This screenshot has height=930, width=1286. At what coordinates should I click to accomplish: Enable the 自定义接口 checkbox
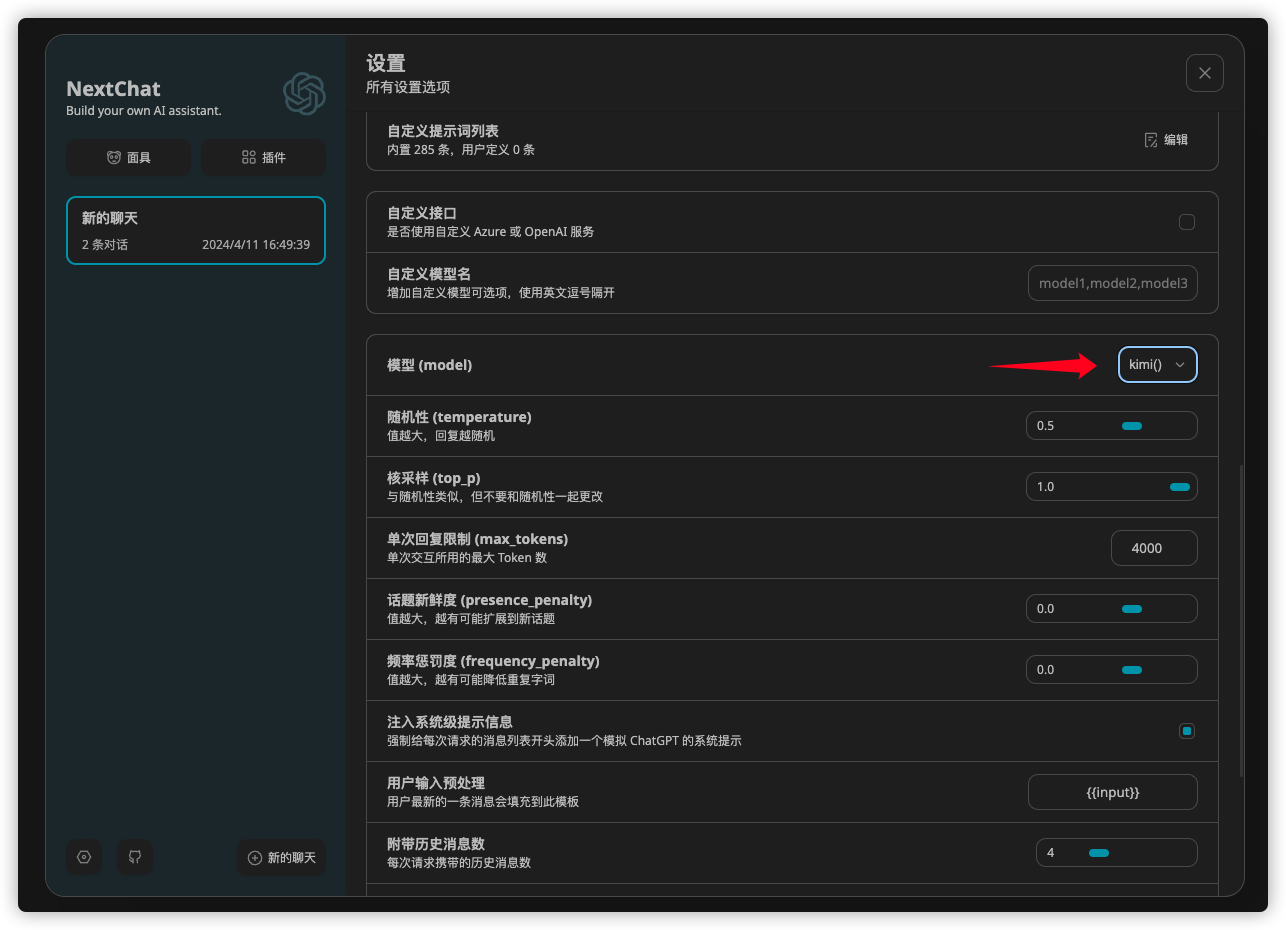1187,222
